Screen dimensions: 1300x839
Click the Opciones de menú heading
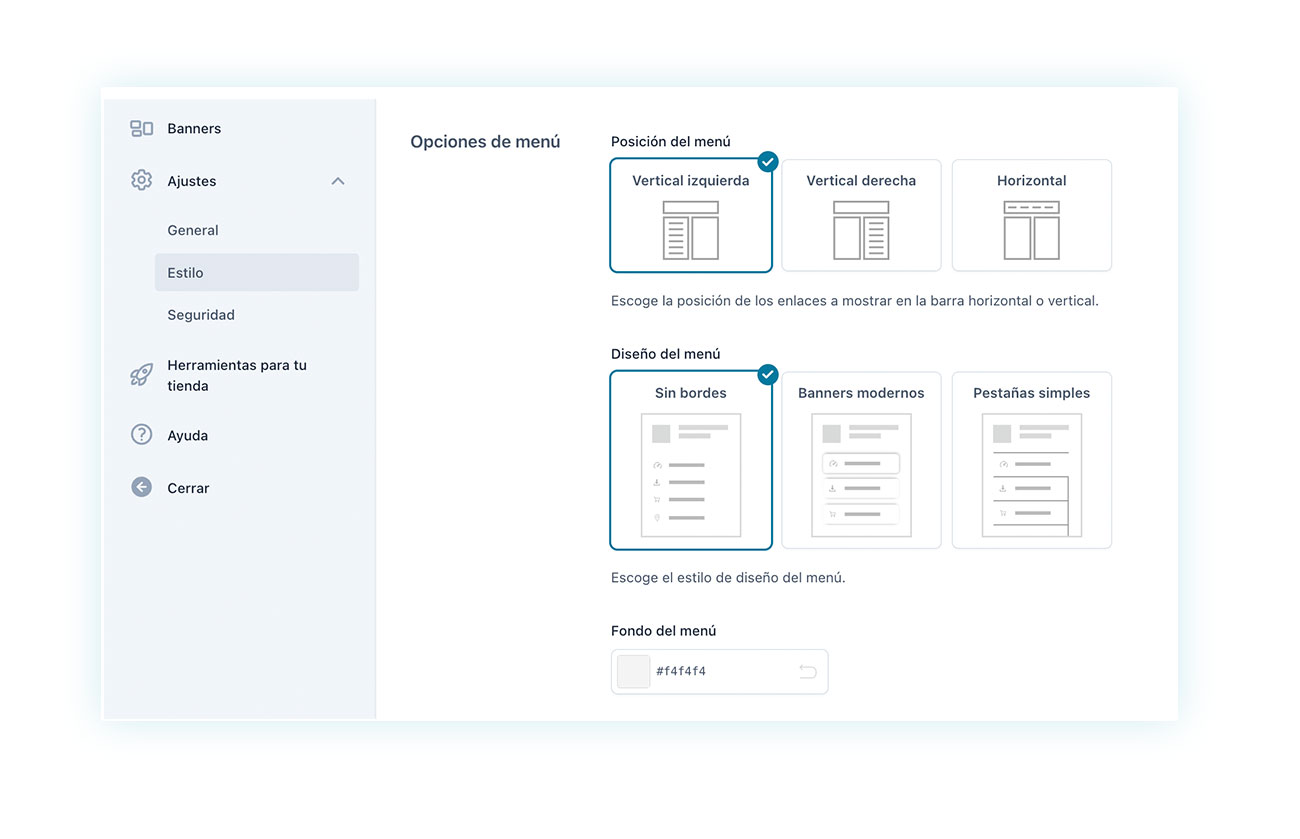pos(485,142)
